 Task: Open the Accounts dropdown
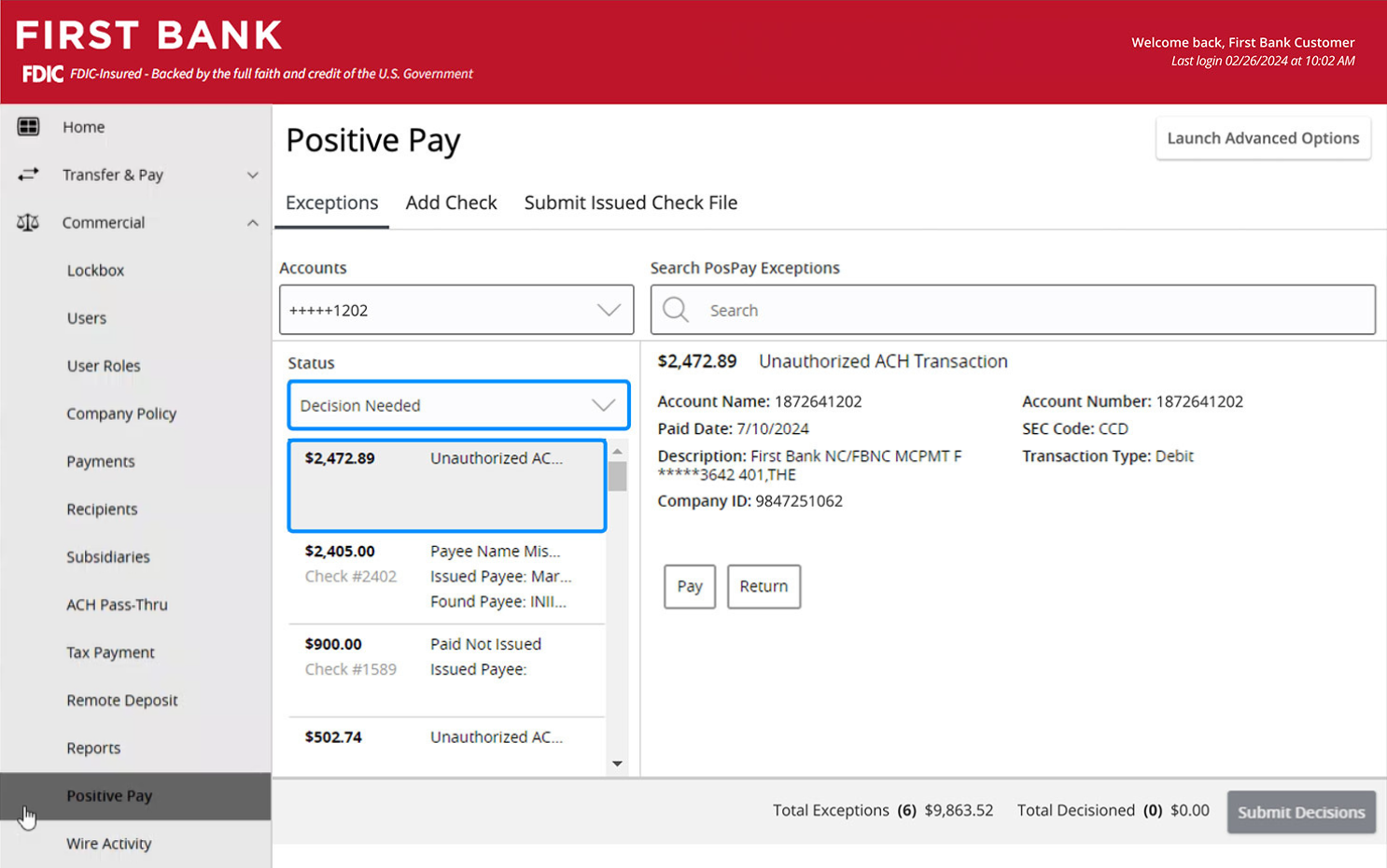[x=455, y=310]
